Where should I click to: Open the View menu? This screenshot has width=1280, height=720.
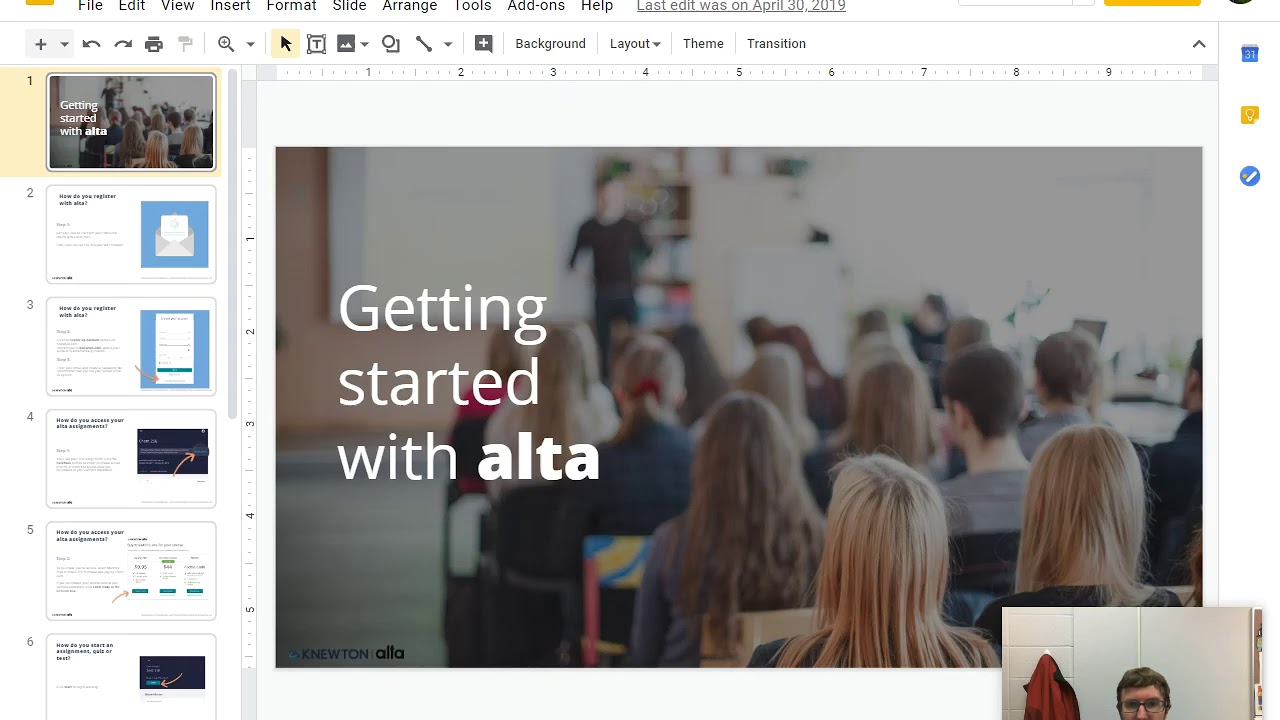[x=178, y=6]
